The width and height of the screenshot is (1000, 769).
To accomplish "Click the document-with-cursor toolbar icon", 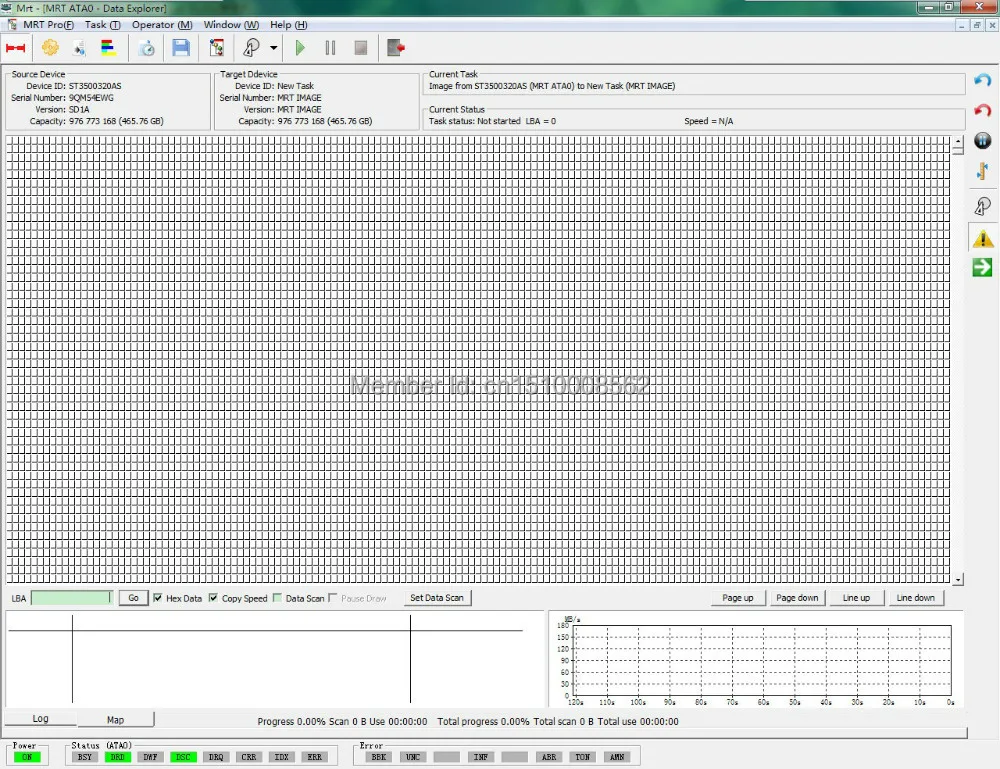I will (78, 48).
